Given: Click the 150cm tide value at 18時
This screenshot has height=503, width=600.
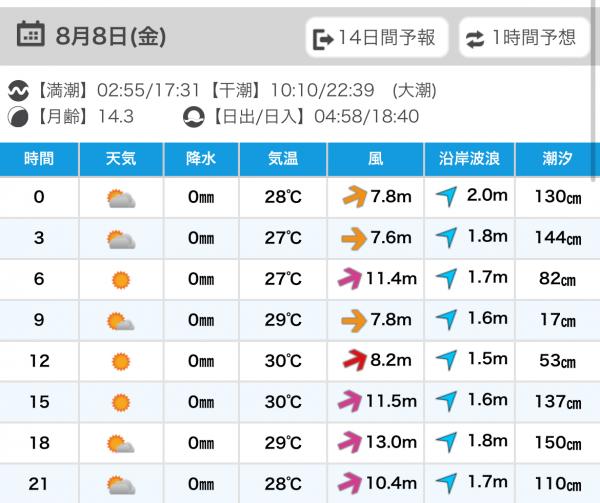Looking at the screenshot, I should pos(558,443).
